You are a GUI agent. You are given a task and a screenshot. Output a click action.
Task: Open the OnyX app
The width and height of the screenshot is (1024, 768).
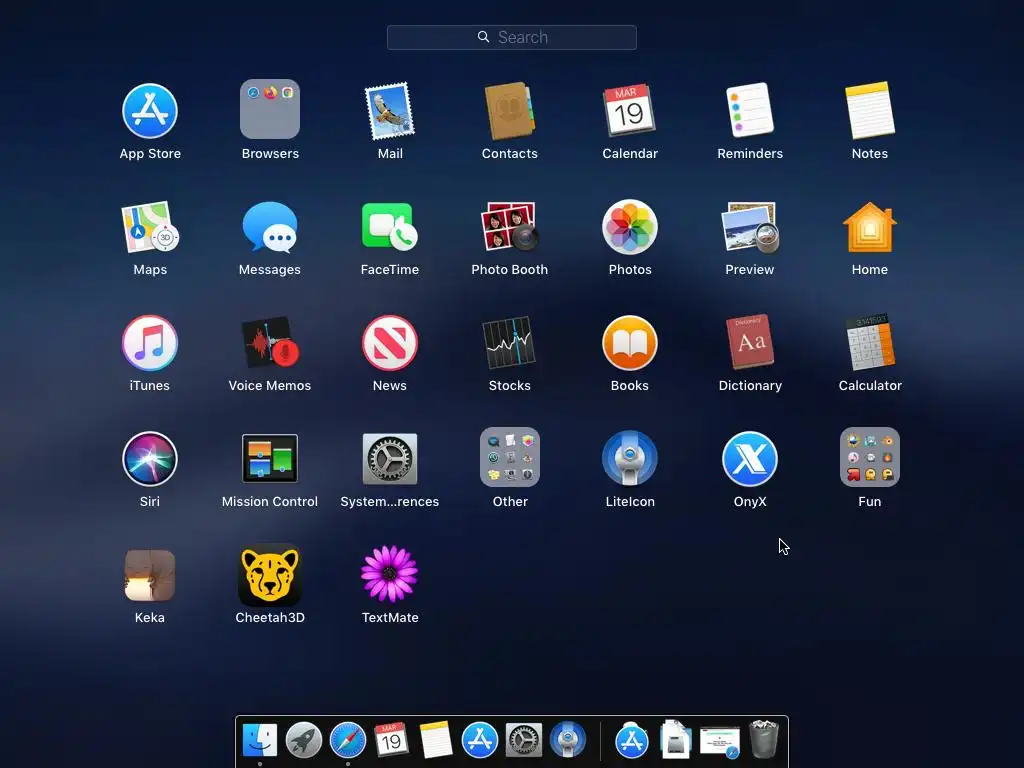pos(750,458)
